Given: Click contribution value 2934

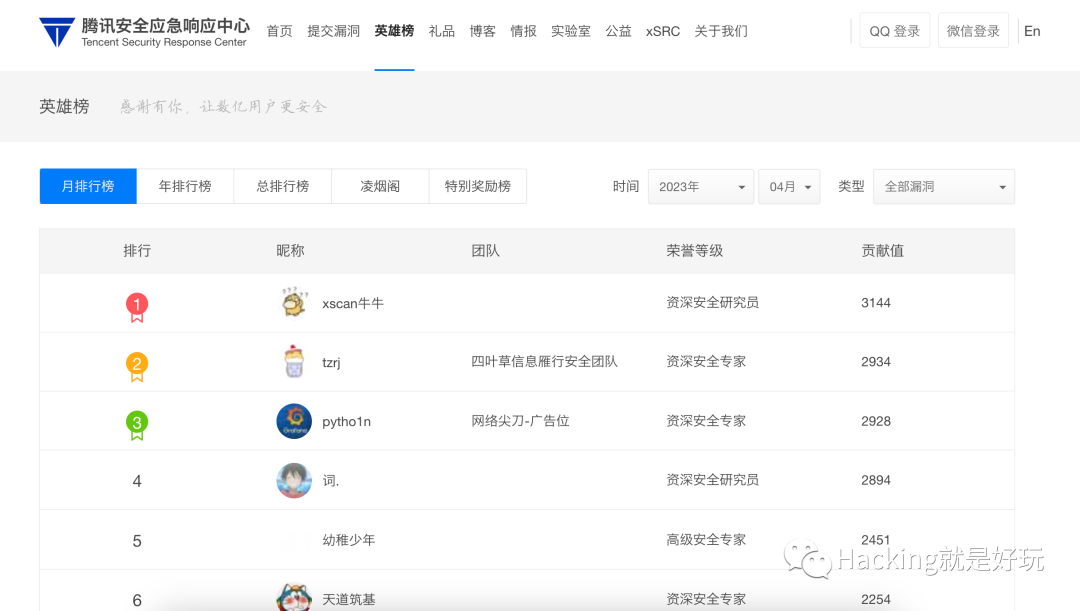Looking at the screenshot, I should pos(875,362).
